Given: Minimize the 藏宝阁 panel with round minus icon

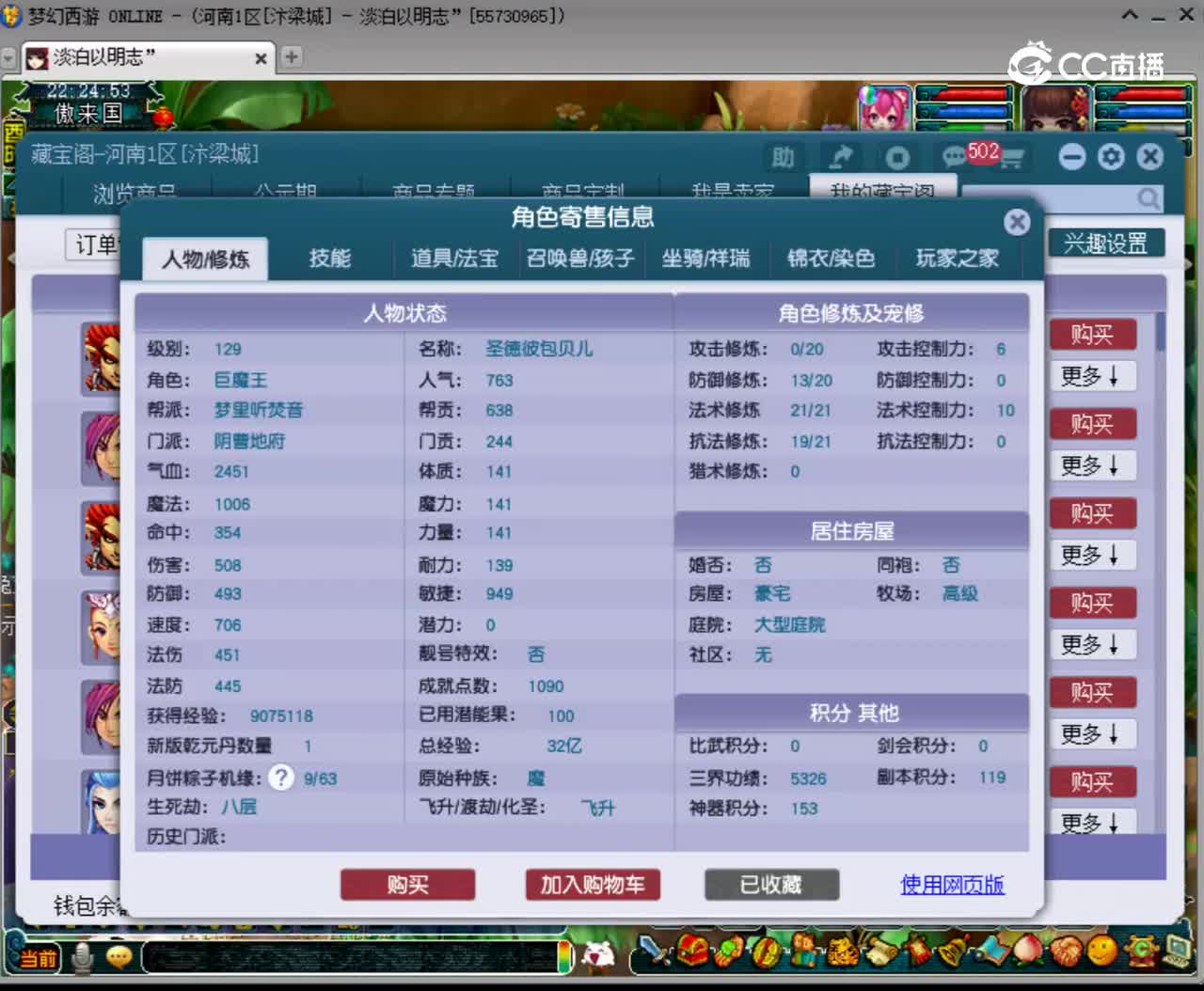Looking at the screenshot, I should coord(1072,156).
